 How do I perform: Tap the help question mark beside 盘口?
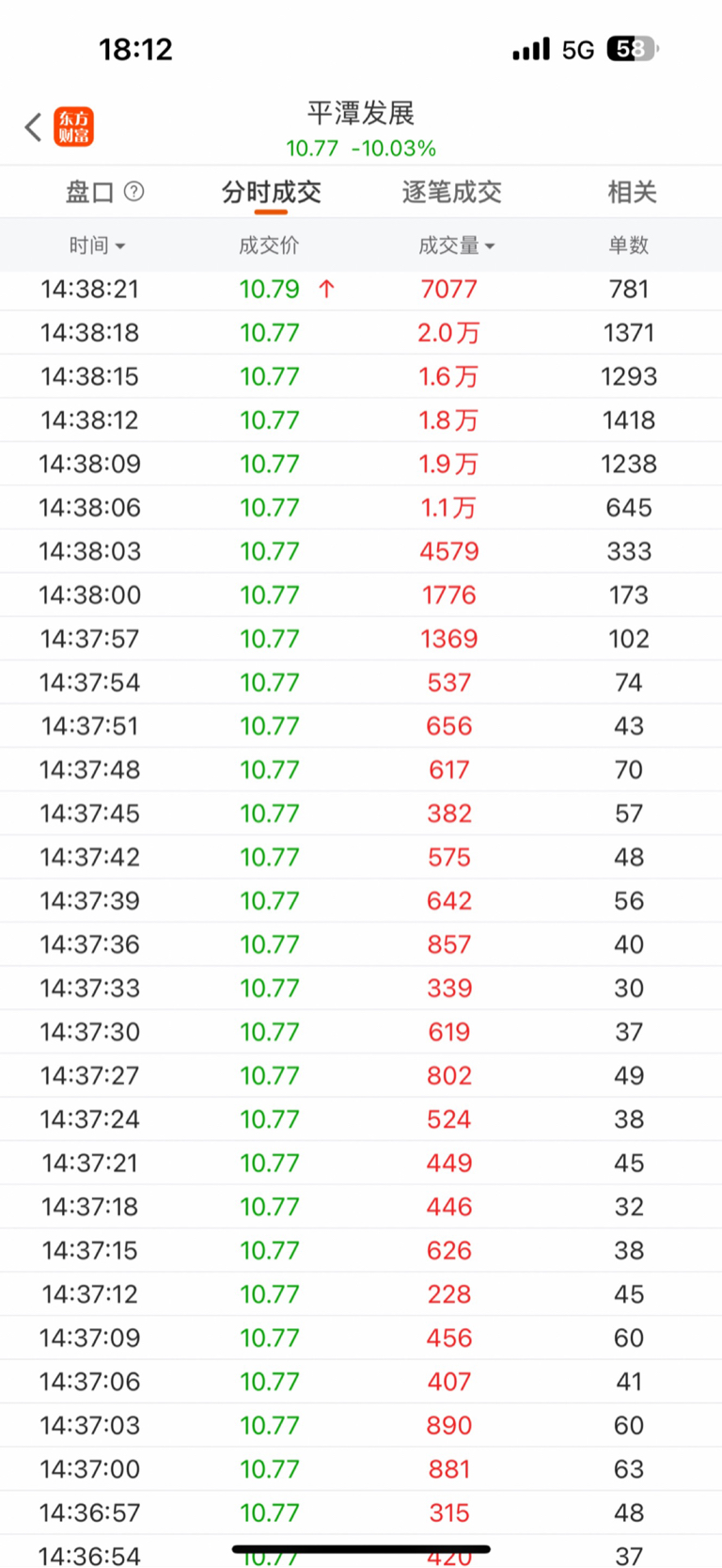[134, 192]
